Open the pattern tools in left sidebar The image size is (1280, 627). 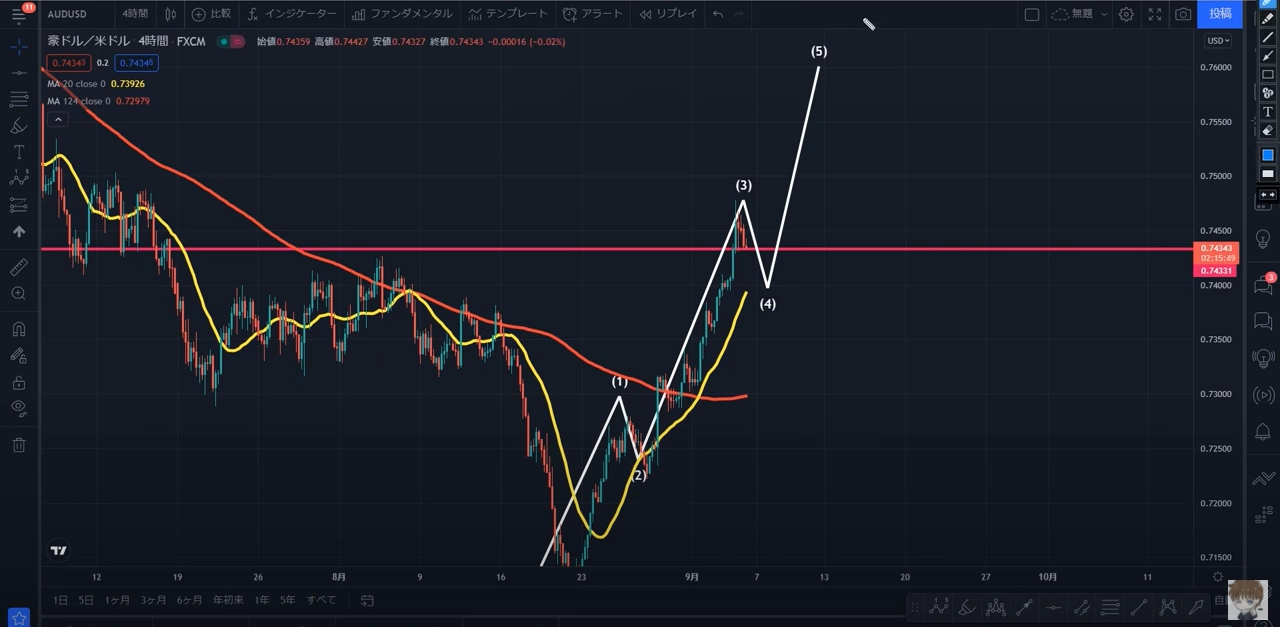tap(18, 178)
